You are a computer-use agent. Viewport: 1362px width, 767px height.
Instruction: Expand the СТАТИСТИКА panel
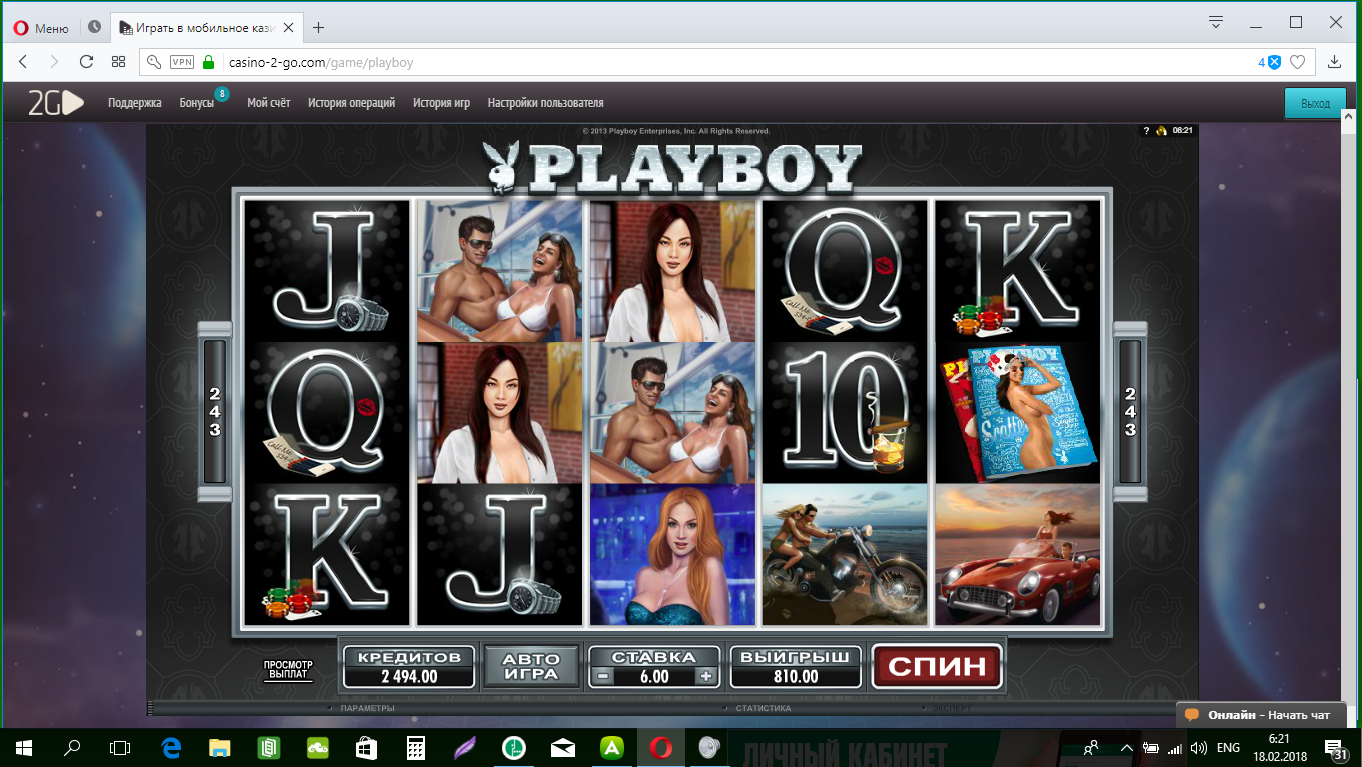(x=763, y=708)
